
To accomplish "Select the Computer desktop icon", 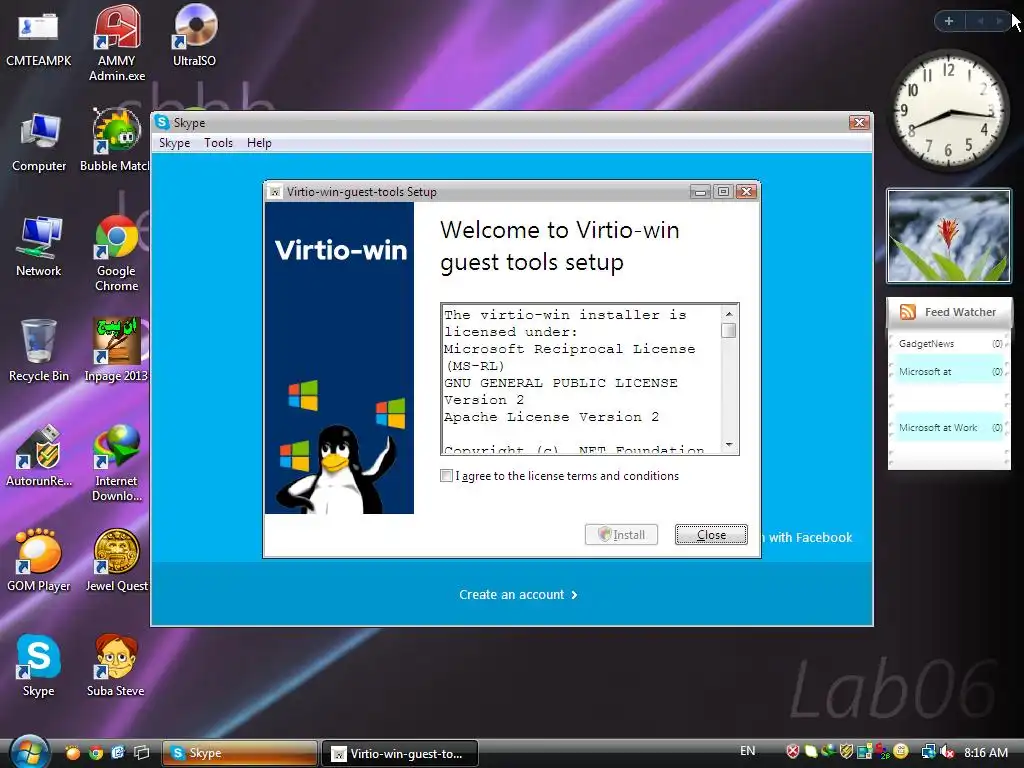I will (x=39, y=142).
